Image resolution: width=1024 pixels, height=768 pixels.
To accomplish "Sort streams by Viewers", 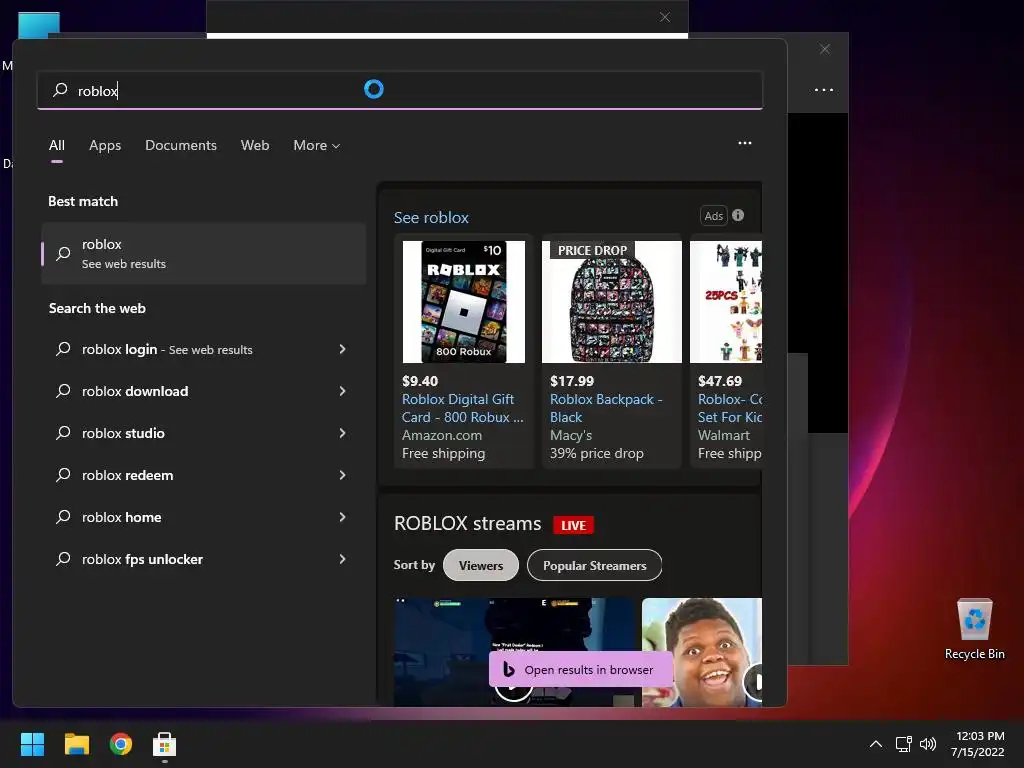I will click(x=481, y=566).
